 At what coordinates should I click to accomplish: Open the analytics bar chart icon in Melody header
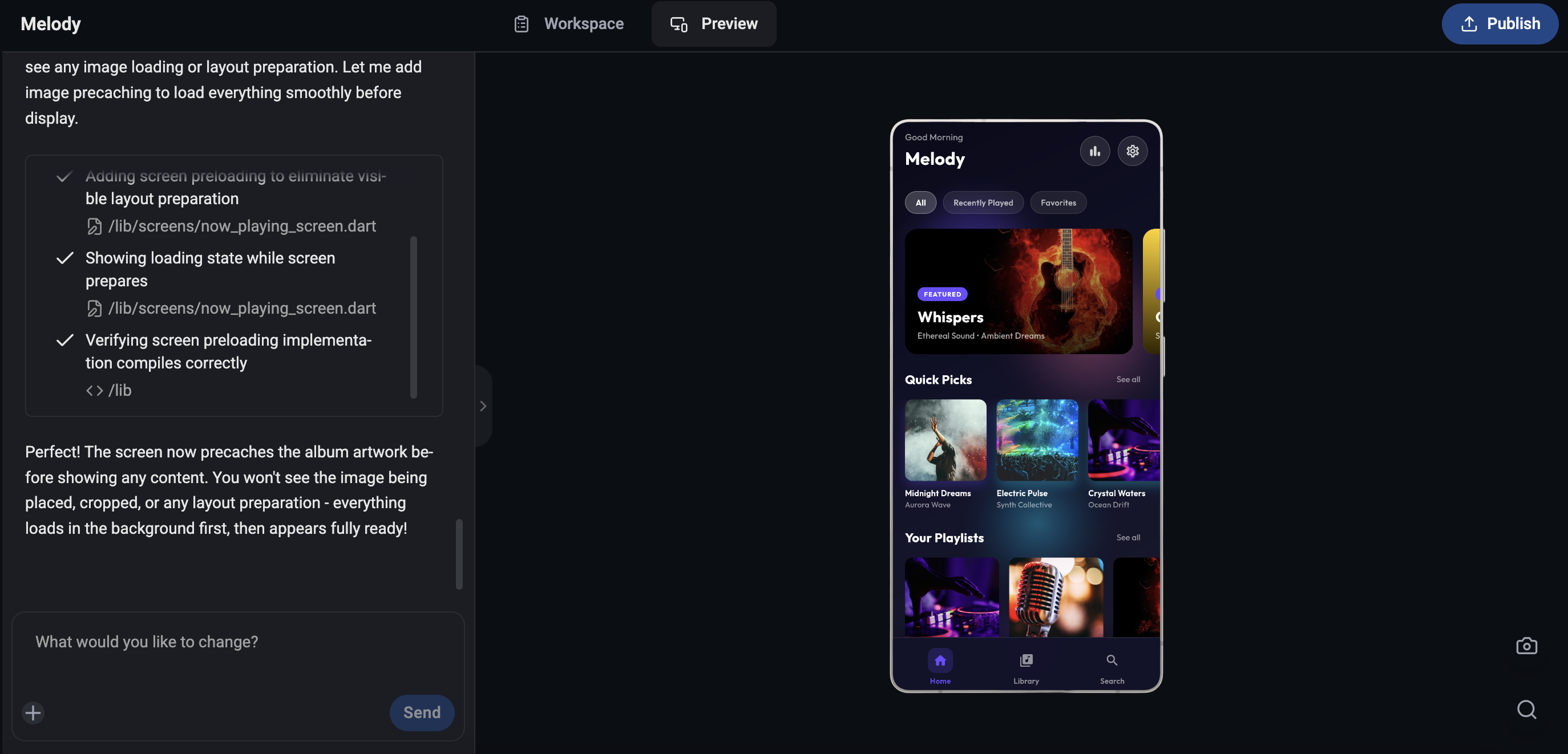[1094, 151]
